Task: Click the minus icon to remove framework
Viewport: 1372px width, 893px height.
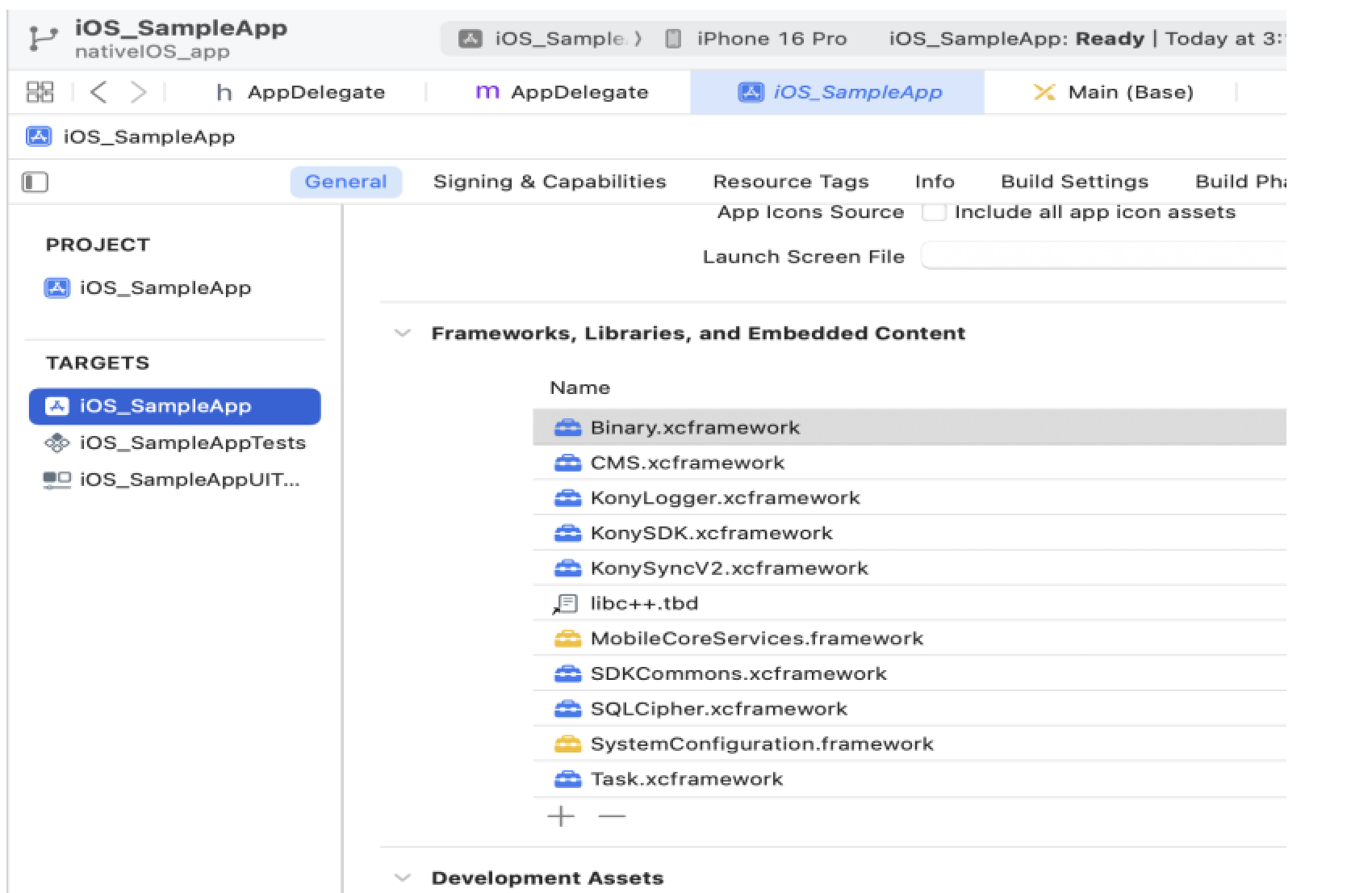Action: pos(612,816)
